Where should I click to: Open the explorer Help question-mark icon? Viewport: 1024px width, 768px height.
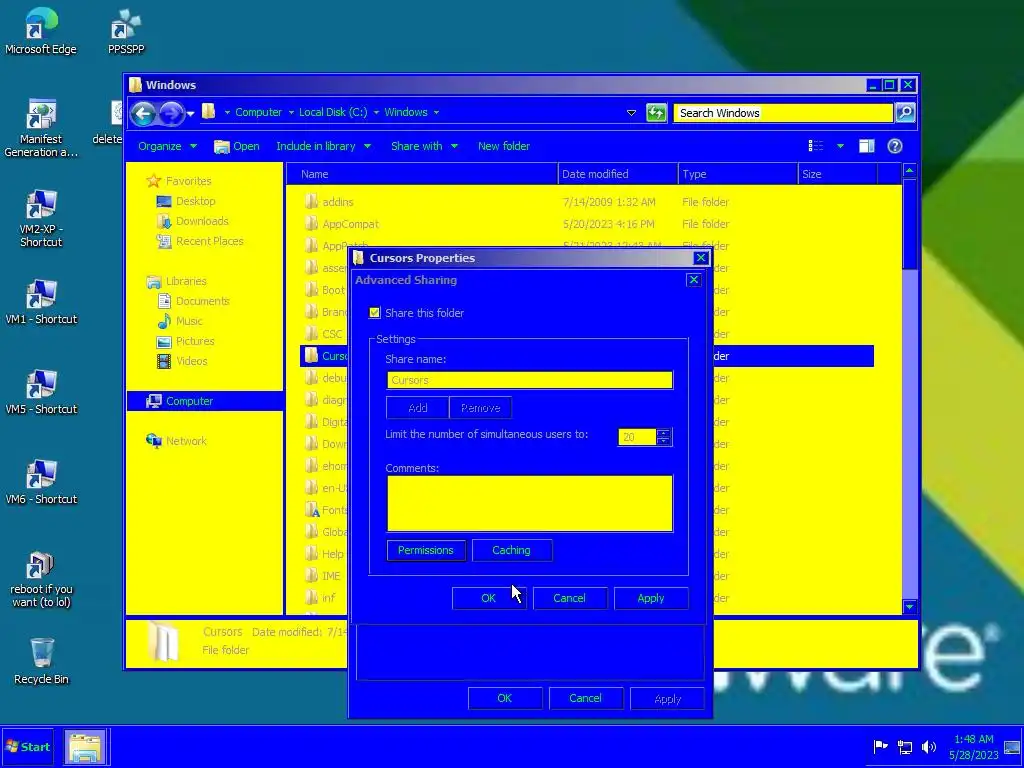pyautogui.click(x=895, y=146)
